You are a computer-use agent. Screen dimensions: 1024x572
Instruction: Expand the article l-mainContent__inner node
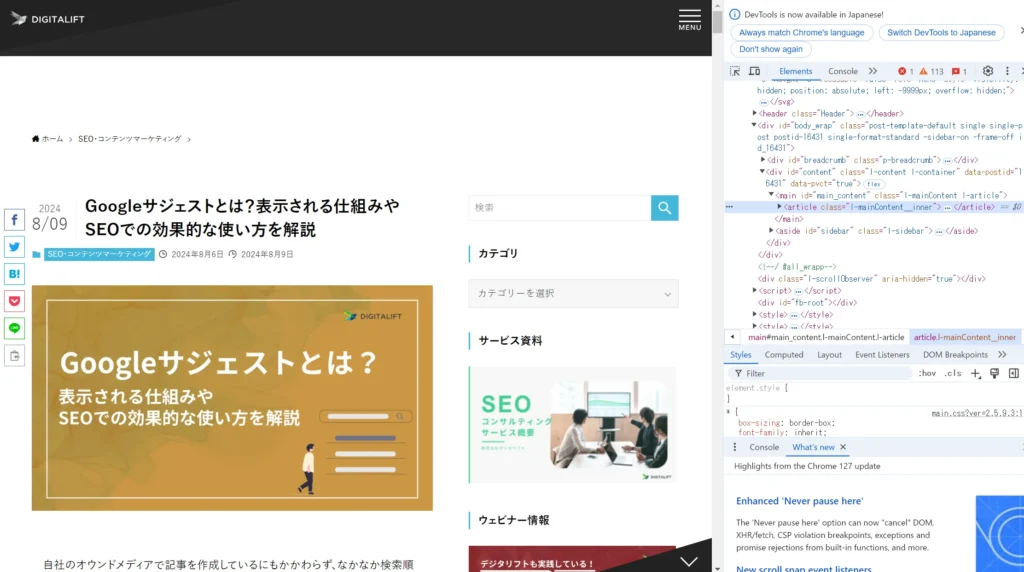779,206
